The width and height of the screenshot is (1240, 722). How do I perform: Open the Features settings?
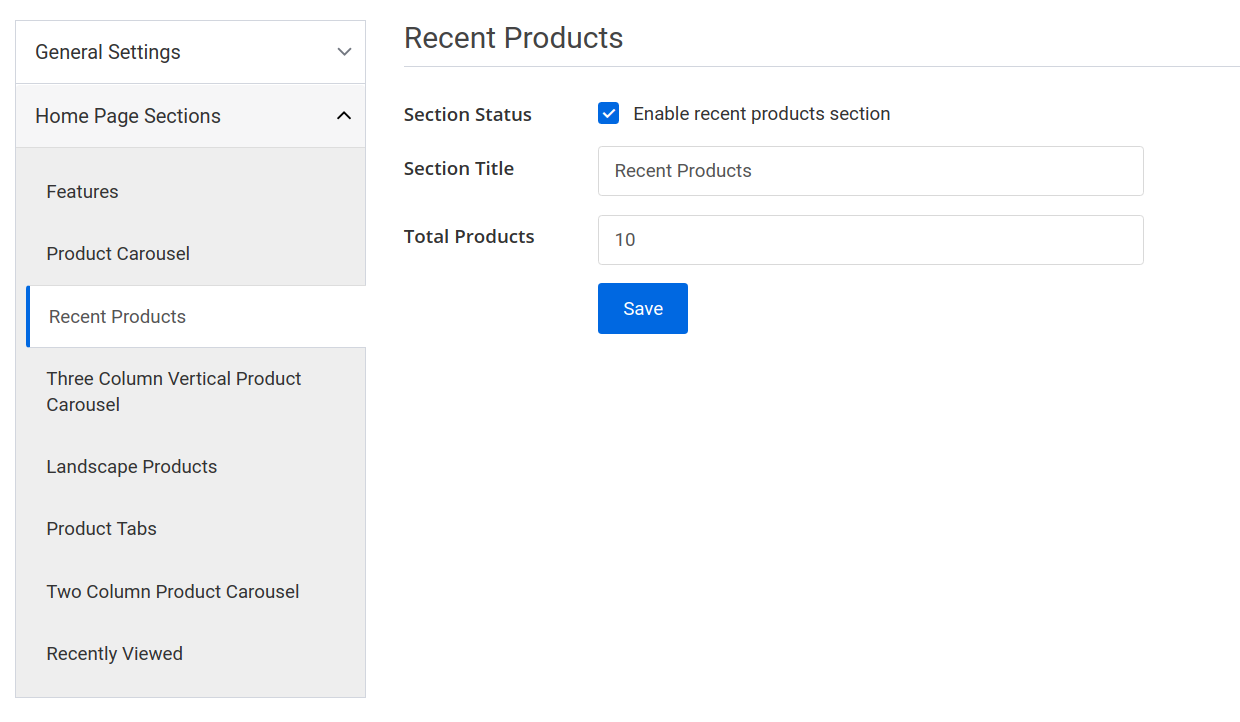82,191
